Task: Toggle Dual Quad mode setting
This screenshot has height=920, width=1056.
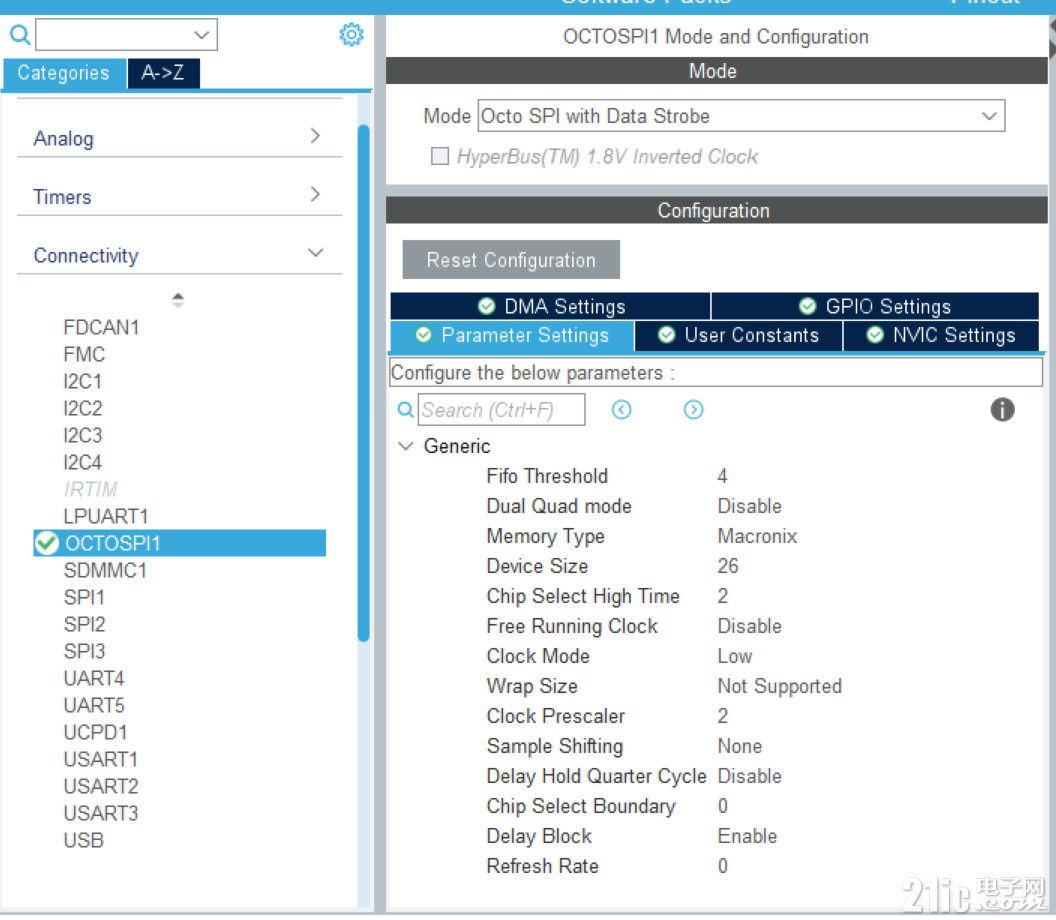Action: 749,506
